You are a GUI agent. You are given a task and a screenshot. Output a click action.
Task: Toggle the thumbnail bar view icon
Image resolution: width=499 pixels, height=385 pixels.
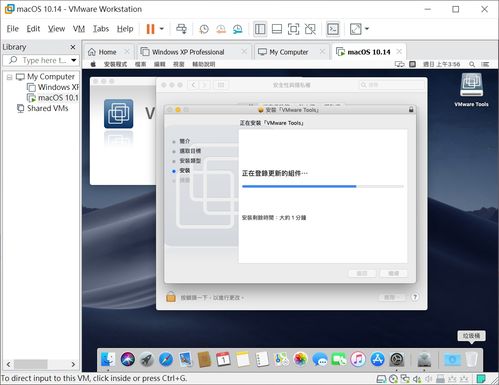click(277, 29)
